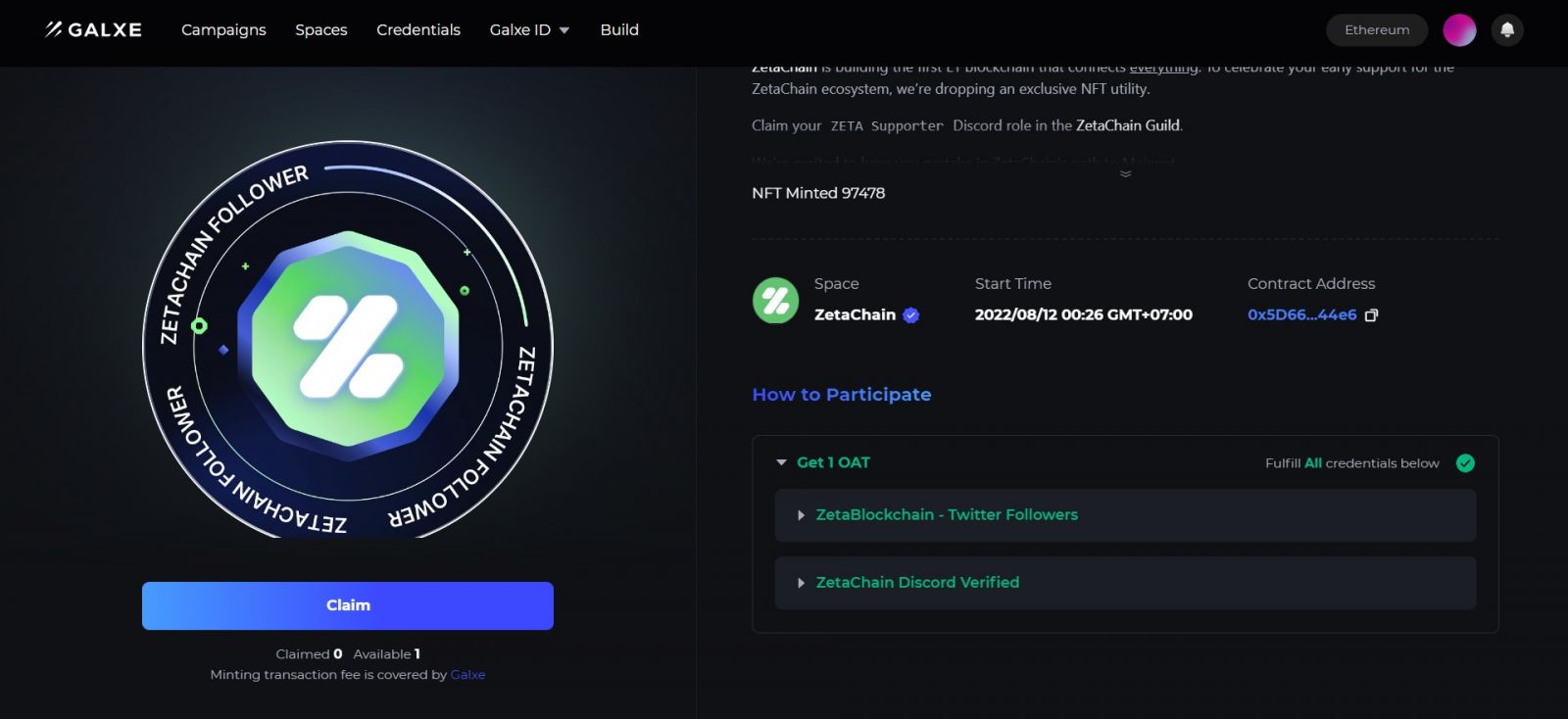Click the Claimed 0 count

pos(309,654)
